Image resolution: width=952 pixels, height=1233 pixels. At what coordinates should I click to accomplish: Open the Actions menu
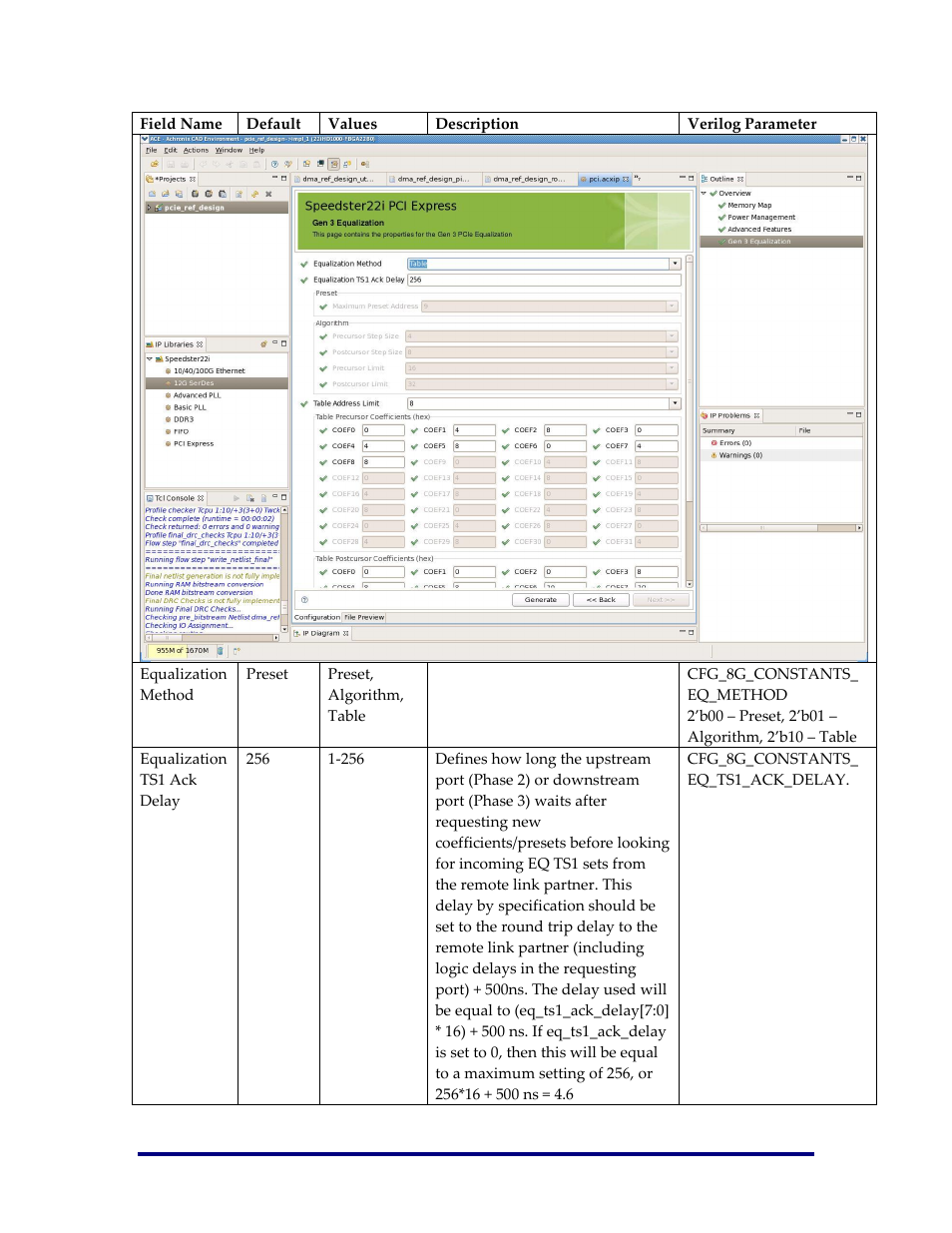point(196,151)
